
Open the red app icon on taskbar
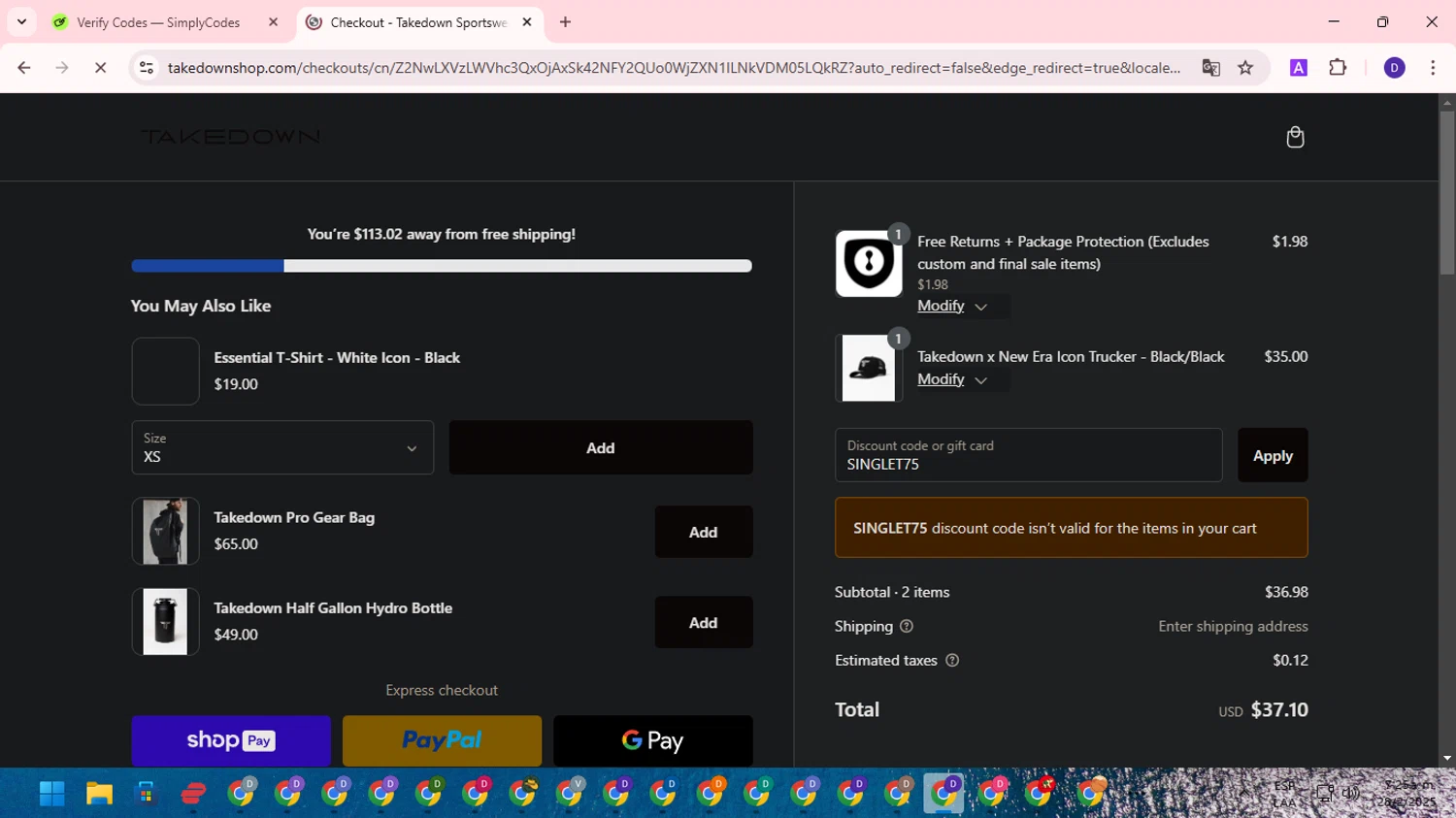pyautogui.click(x=193, y=794)
